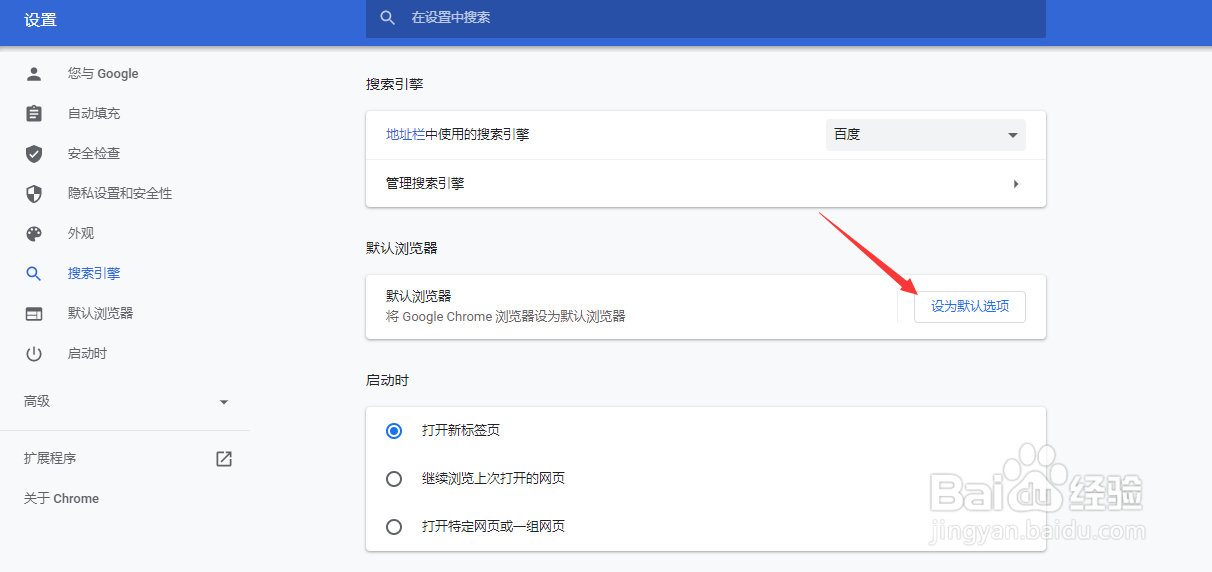
Task: Click the external link icon beside 扩展程序
Action: coord(224,458)
